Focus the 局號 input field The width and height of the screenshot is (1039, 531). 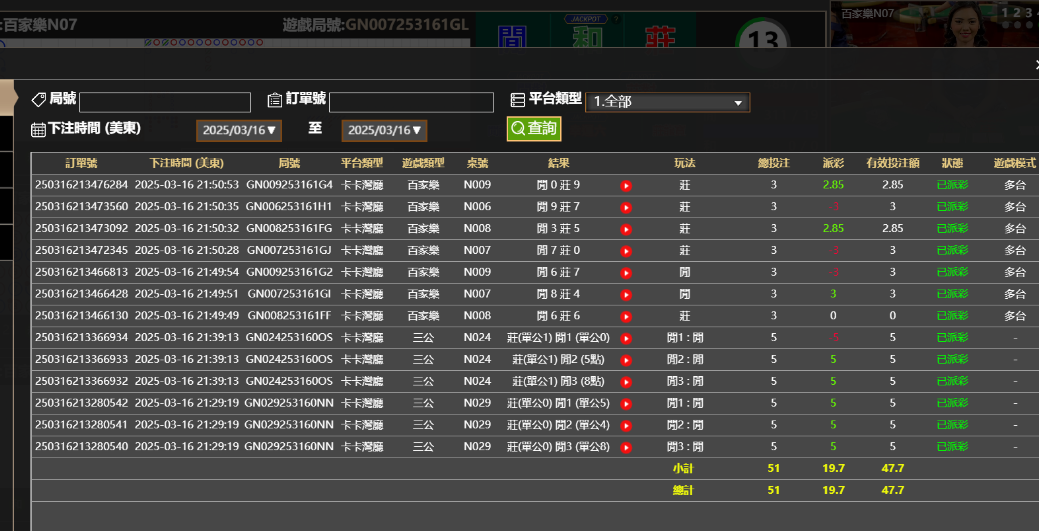pos(165,102)
